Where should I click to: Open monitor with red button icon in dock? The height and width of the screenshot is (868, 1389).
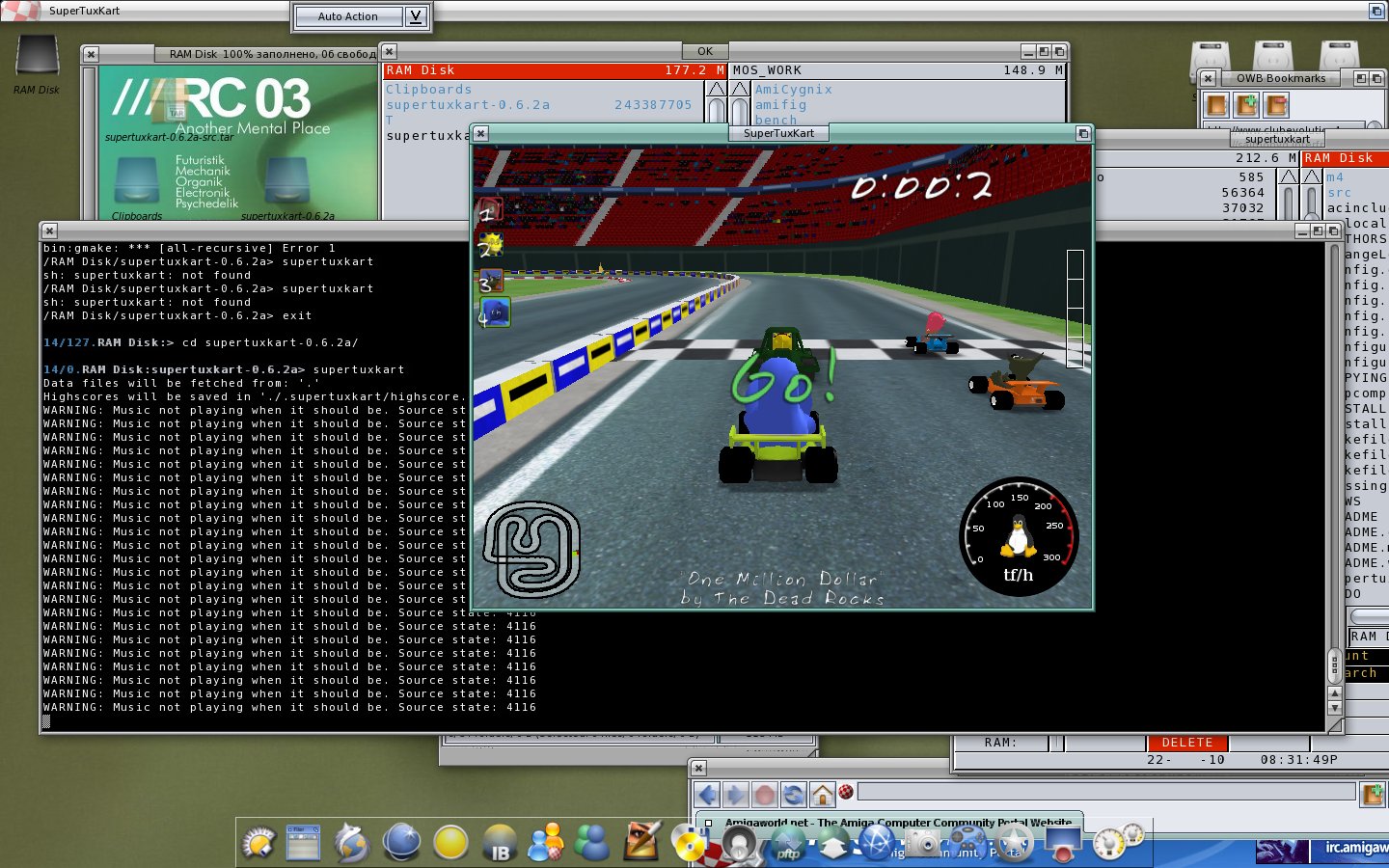[x=1063, y=844]
